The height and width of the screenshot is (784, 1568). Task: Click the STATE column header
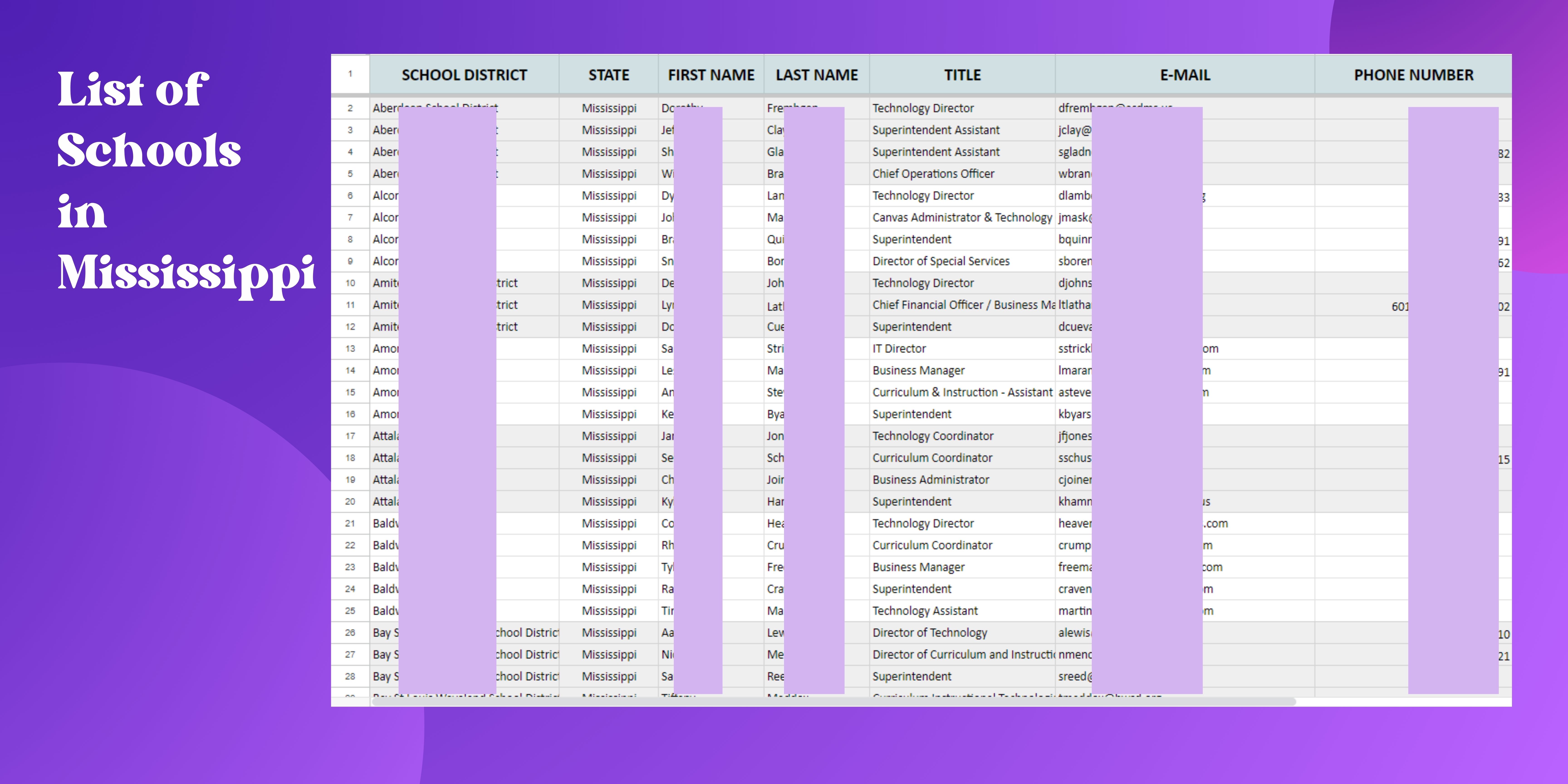(x=608, y=75)
